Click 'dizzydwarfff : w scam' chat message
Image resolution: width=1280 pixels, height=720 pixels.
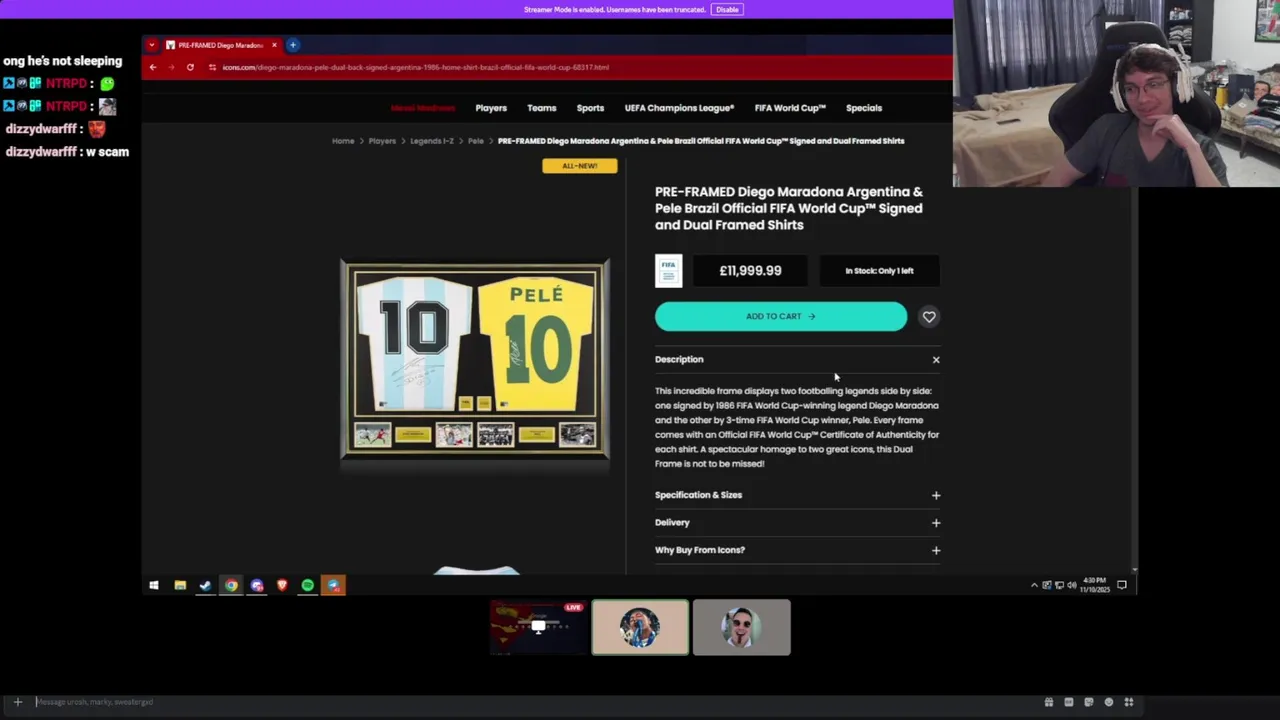click(x=67, y=152)
